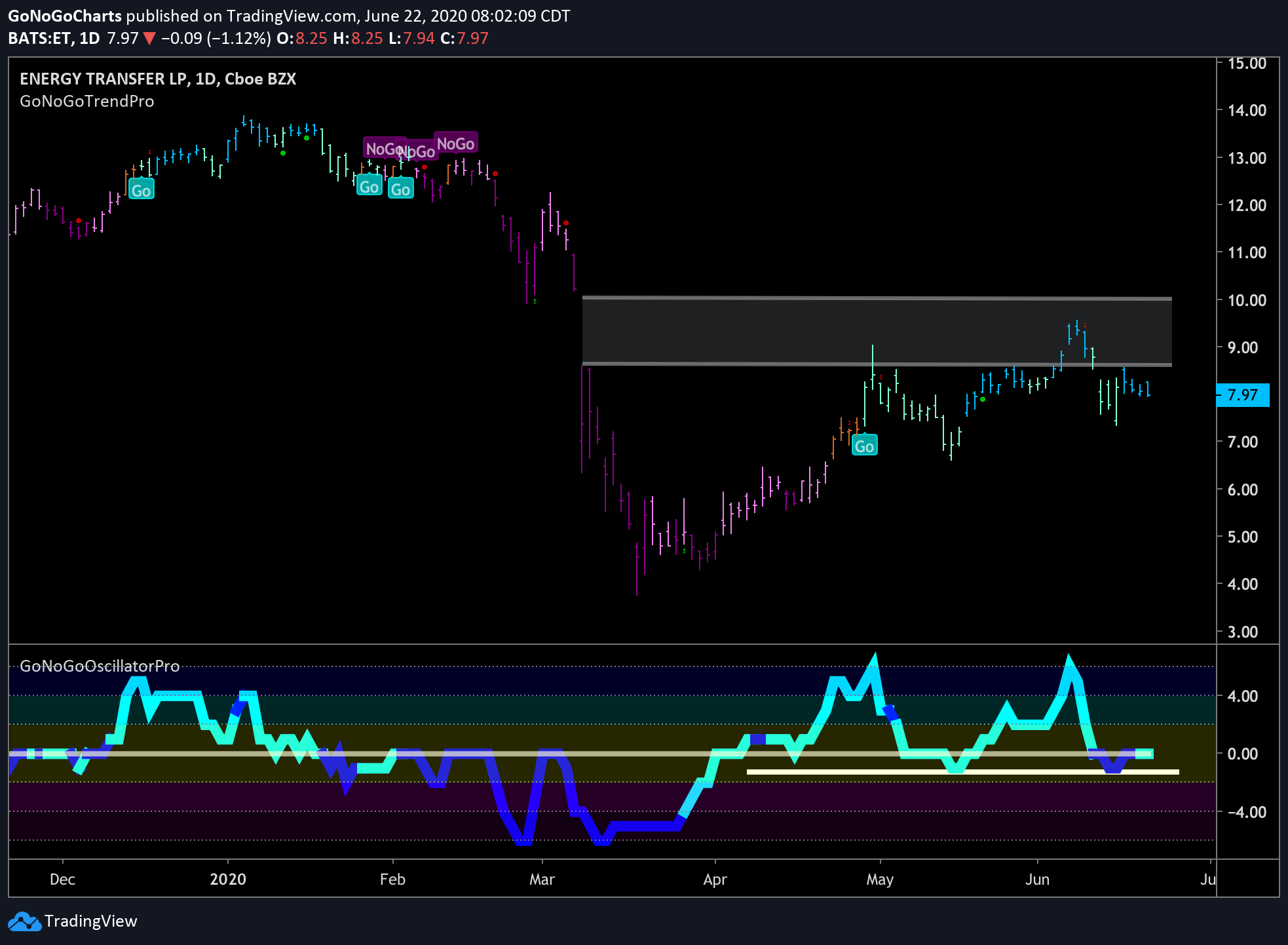
Task: Click the BATS:ET, 1D symbol label
Action: 54,38
